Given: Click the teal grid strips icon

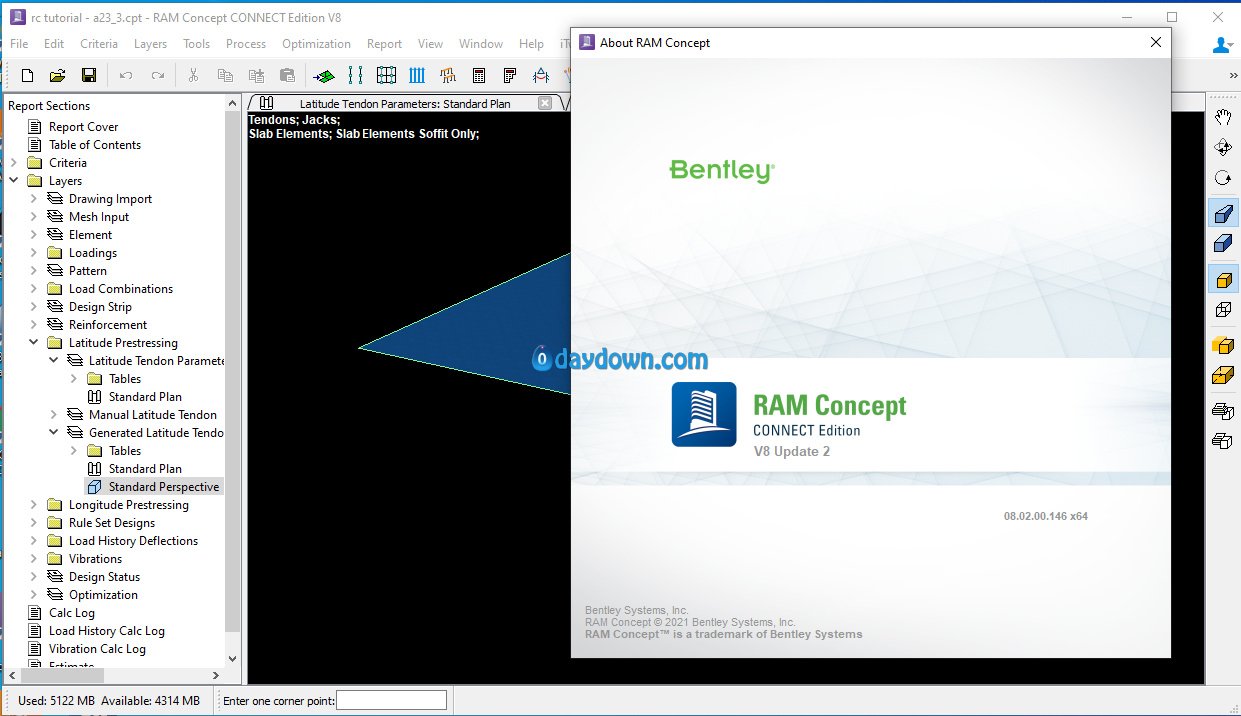Looking at the screenshot, I should (386, 75).
